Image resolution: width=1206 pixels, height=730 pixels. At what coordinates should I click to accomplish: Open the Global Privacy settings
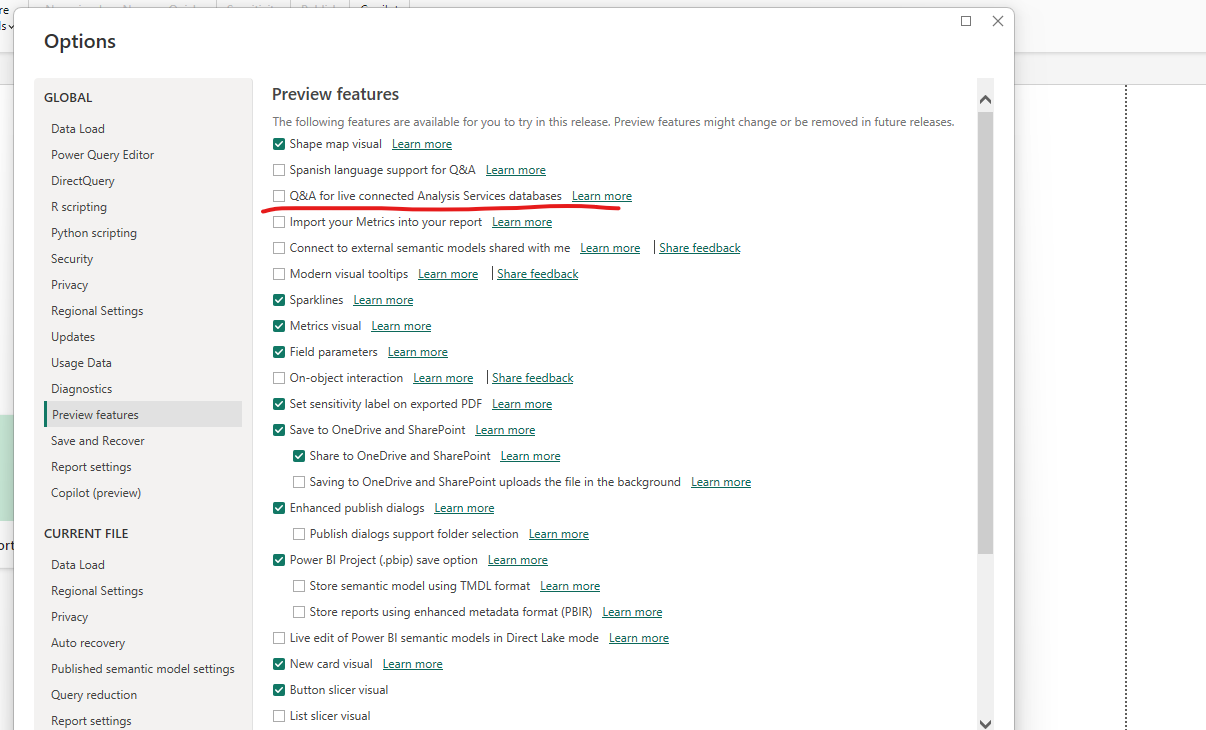click(143, 285)
